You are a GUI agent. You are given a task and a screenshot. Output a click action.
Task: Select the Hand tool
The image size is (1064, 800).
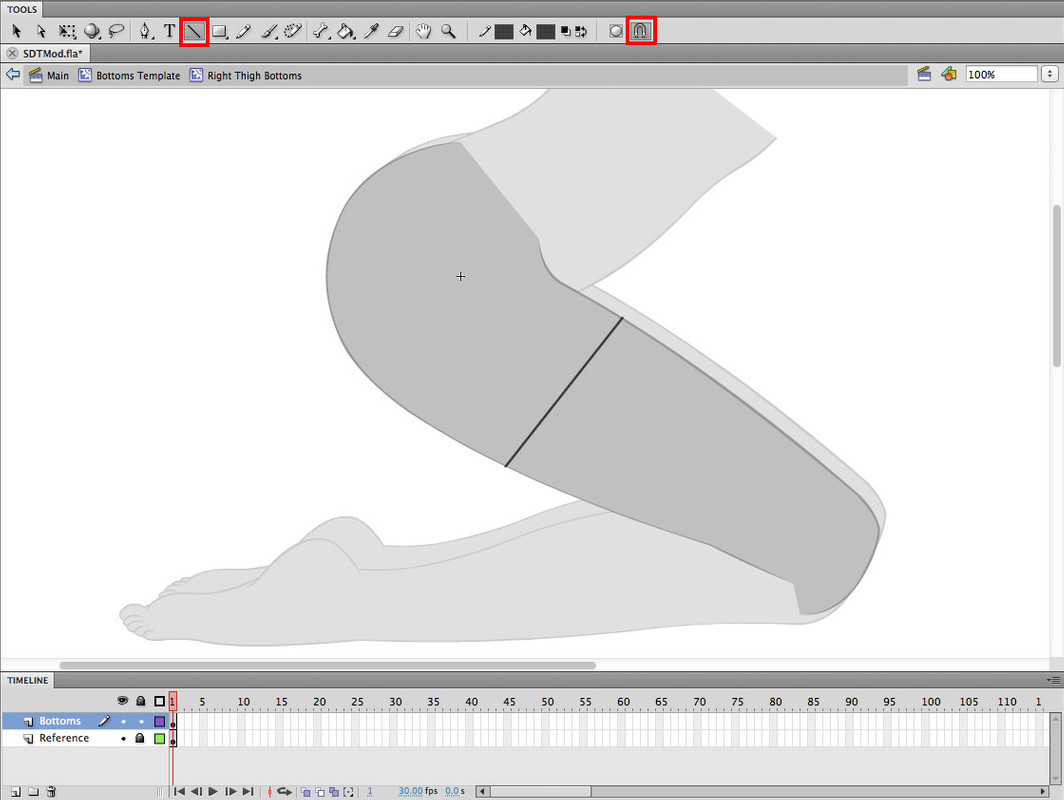click(x=424, y=32)
